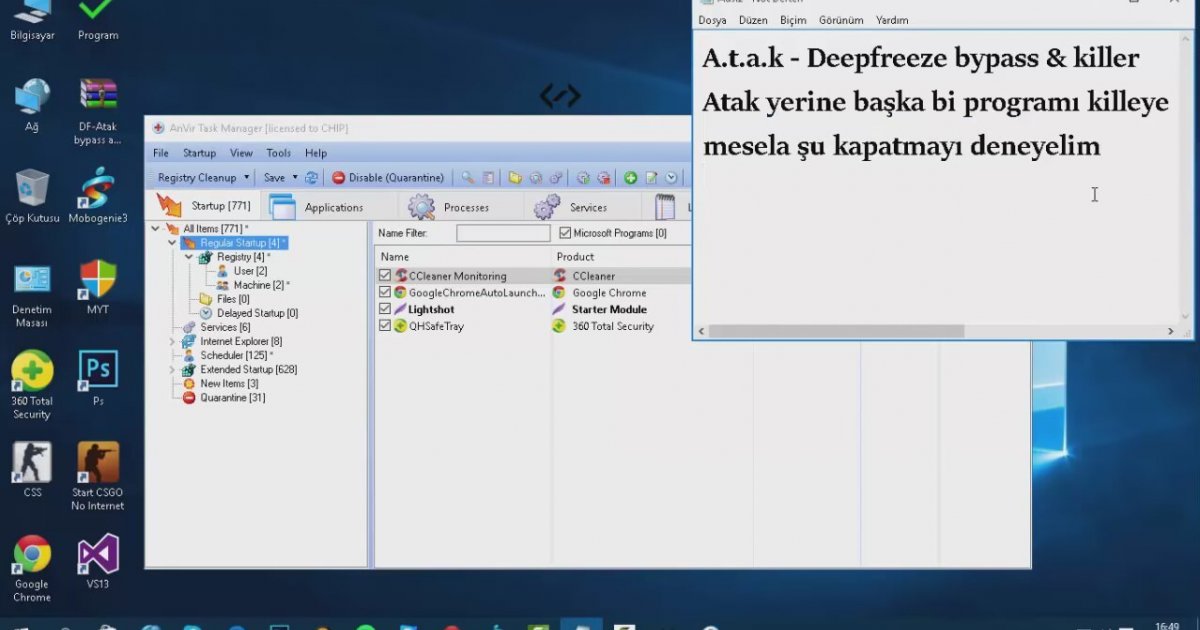Click Notepad's horizontal scrollbar thumb
This screenshot has width=1200, height=630.
point(838,331)
